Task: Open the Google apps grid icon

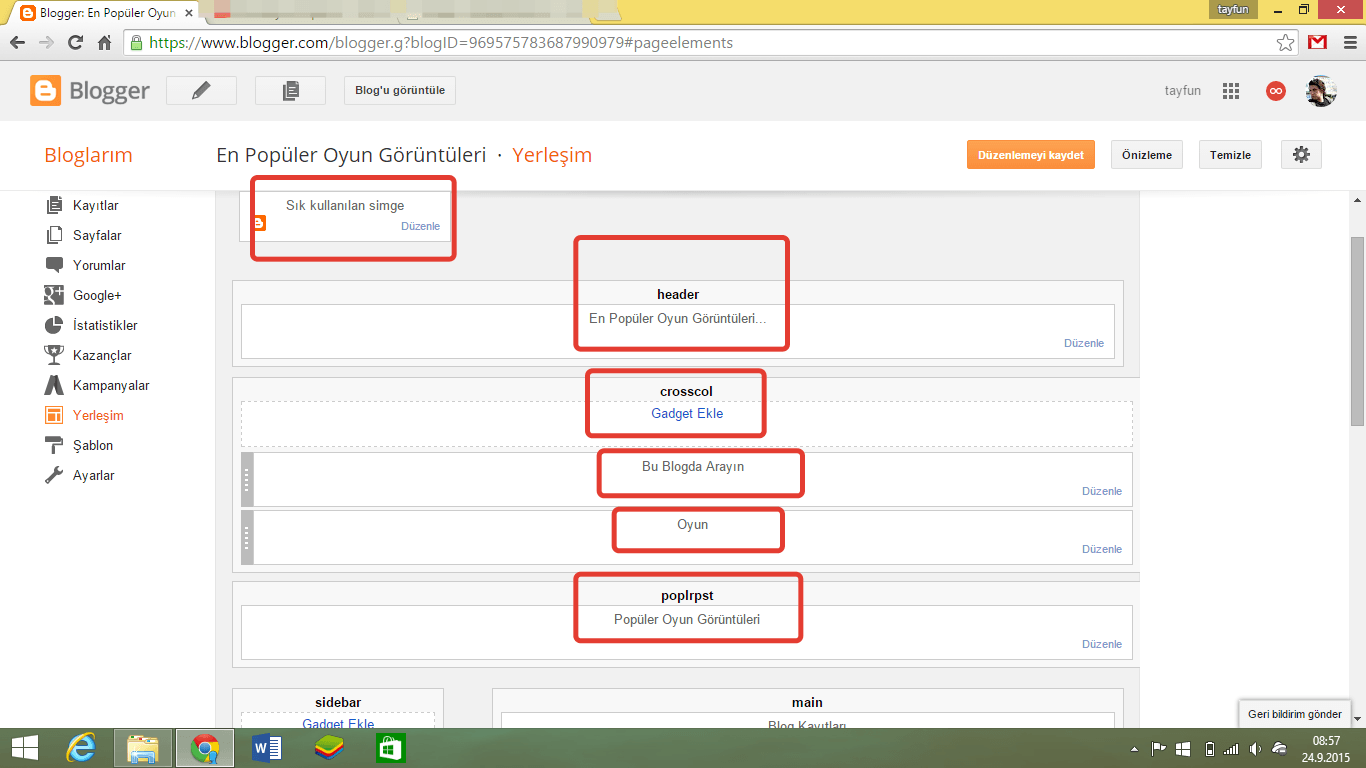Action: click(1231, 91)
